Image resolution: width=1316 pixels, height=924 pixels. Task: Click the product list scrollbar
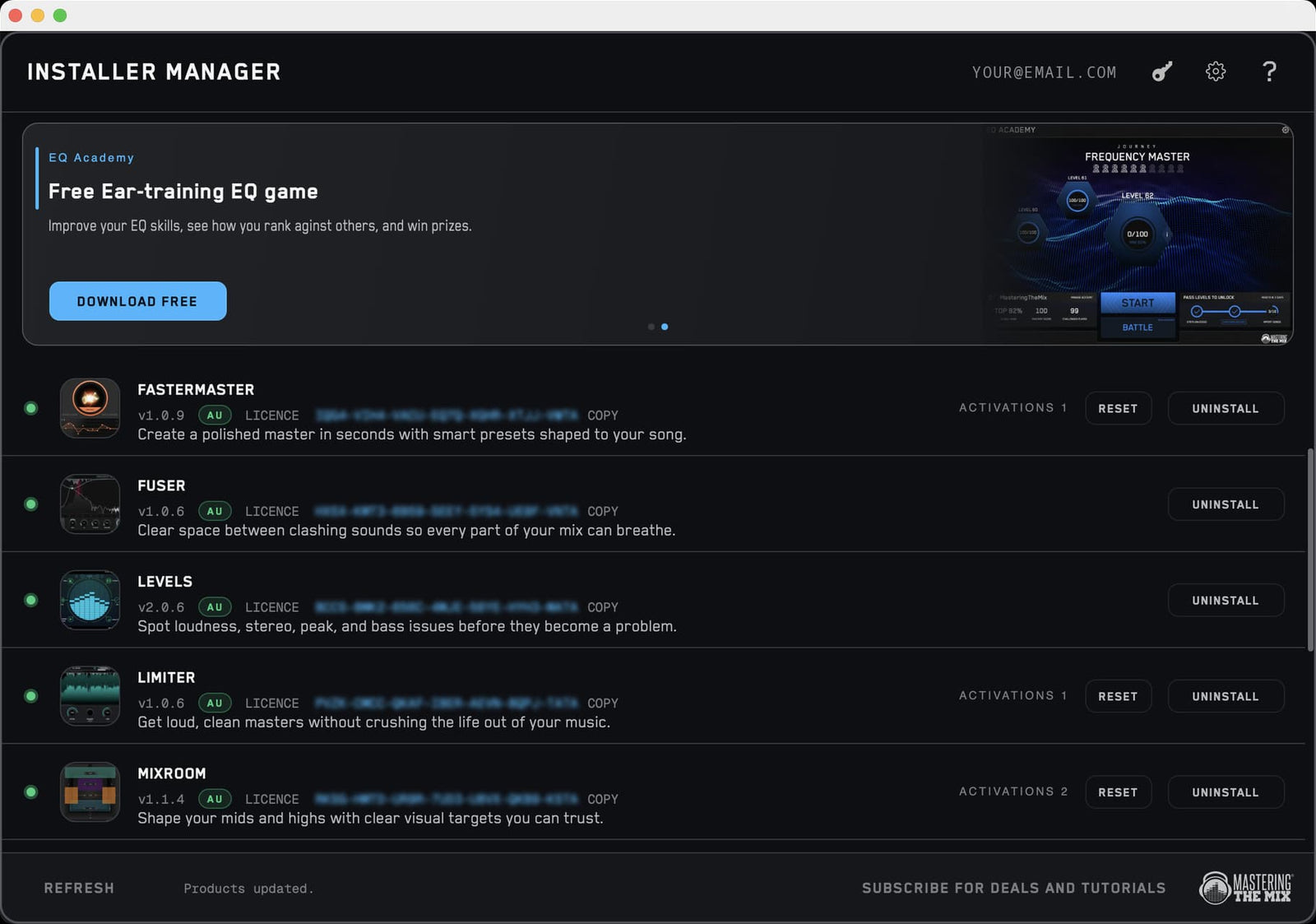click(x=1310, y=550)
